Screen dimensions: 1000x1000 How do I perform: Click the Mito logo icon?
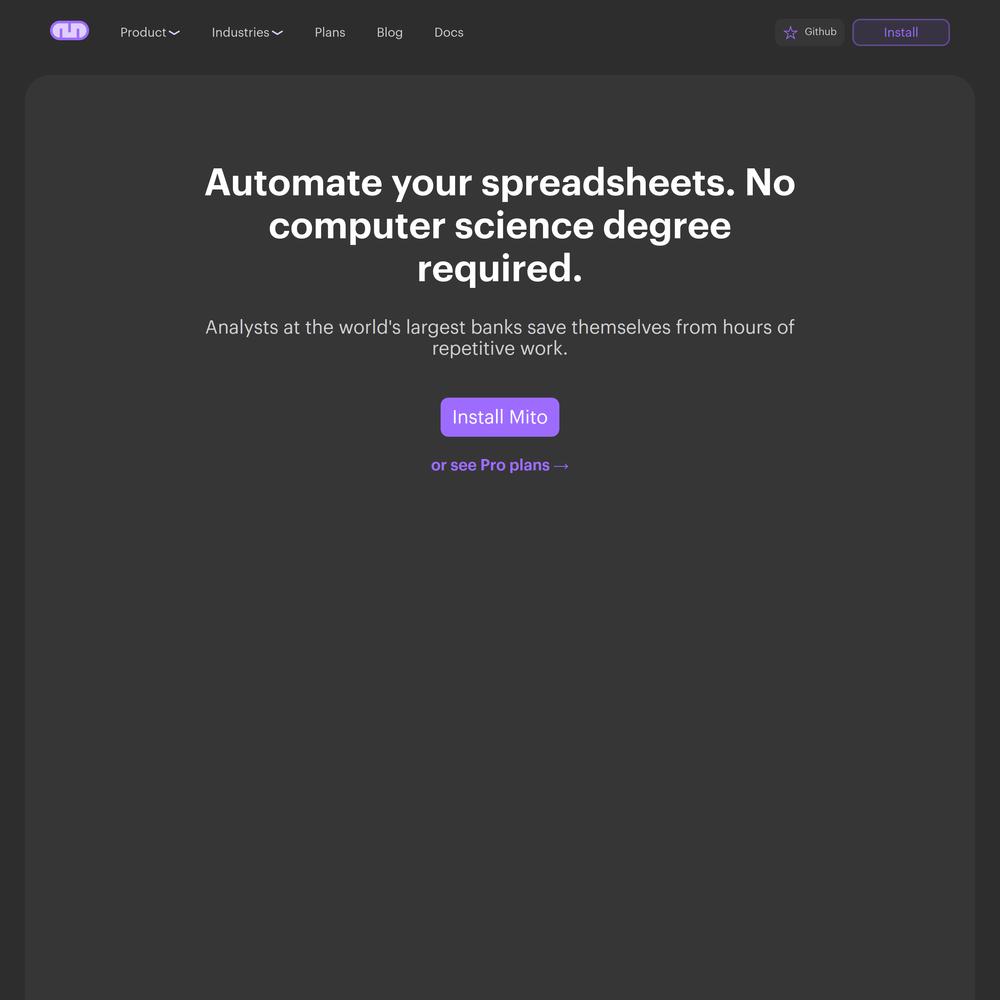[x=70, y=31]
